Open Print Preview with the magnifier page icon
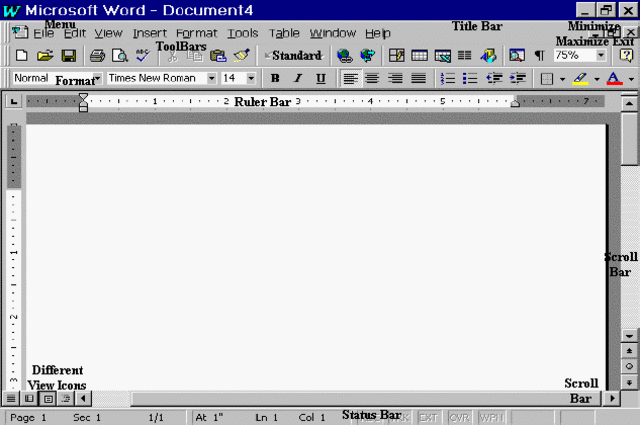The width and height of the screenshot is (640, 425). [x=120, y=55]
